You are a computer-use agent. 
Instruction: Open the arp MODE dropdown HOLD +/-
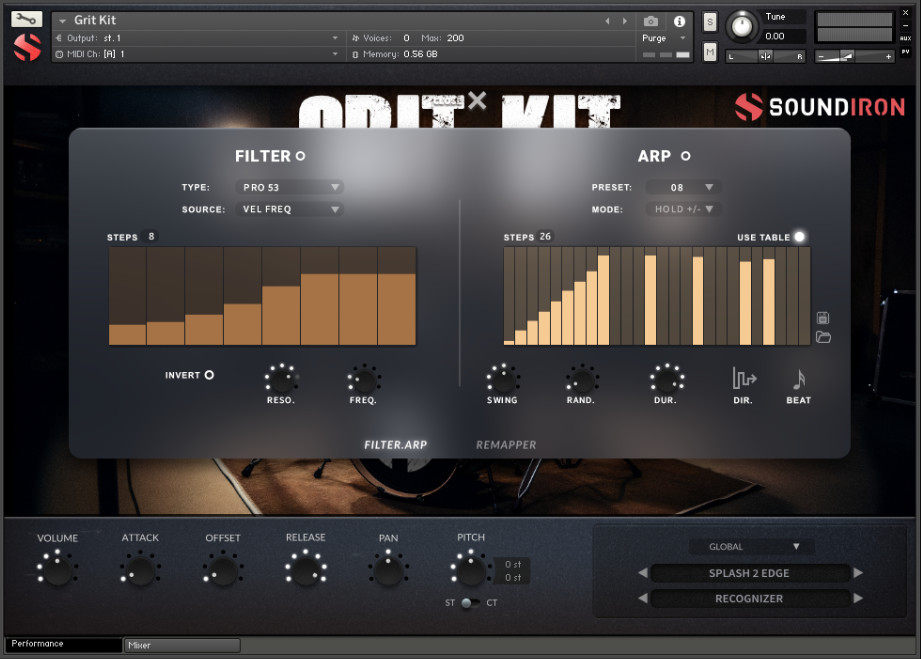pyautogui.click(x=684, y=209)
